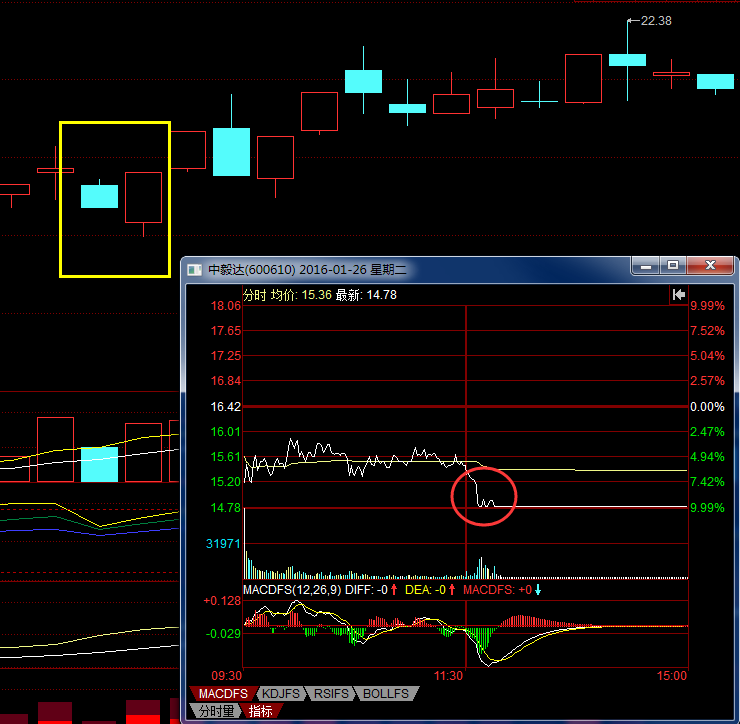The height and width of the screenshot is (724, 740).
Task: Select the 指标 tab
Action: (x=261, y=711)
